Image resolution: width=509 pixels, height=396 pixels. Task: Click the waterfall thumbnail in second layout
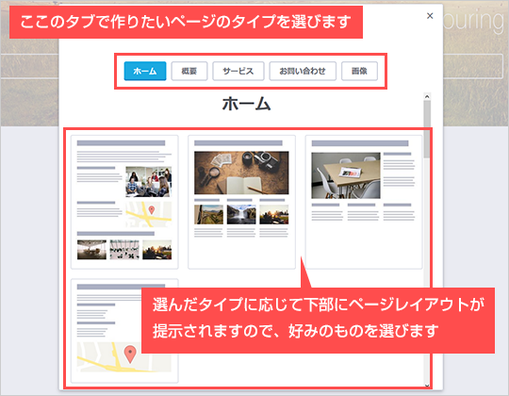click(241, 214)
